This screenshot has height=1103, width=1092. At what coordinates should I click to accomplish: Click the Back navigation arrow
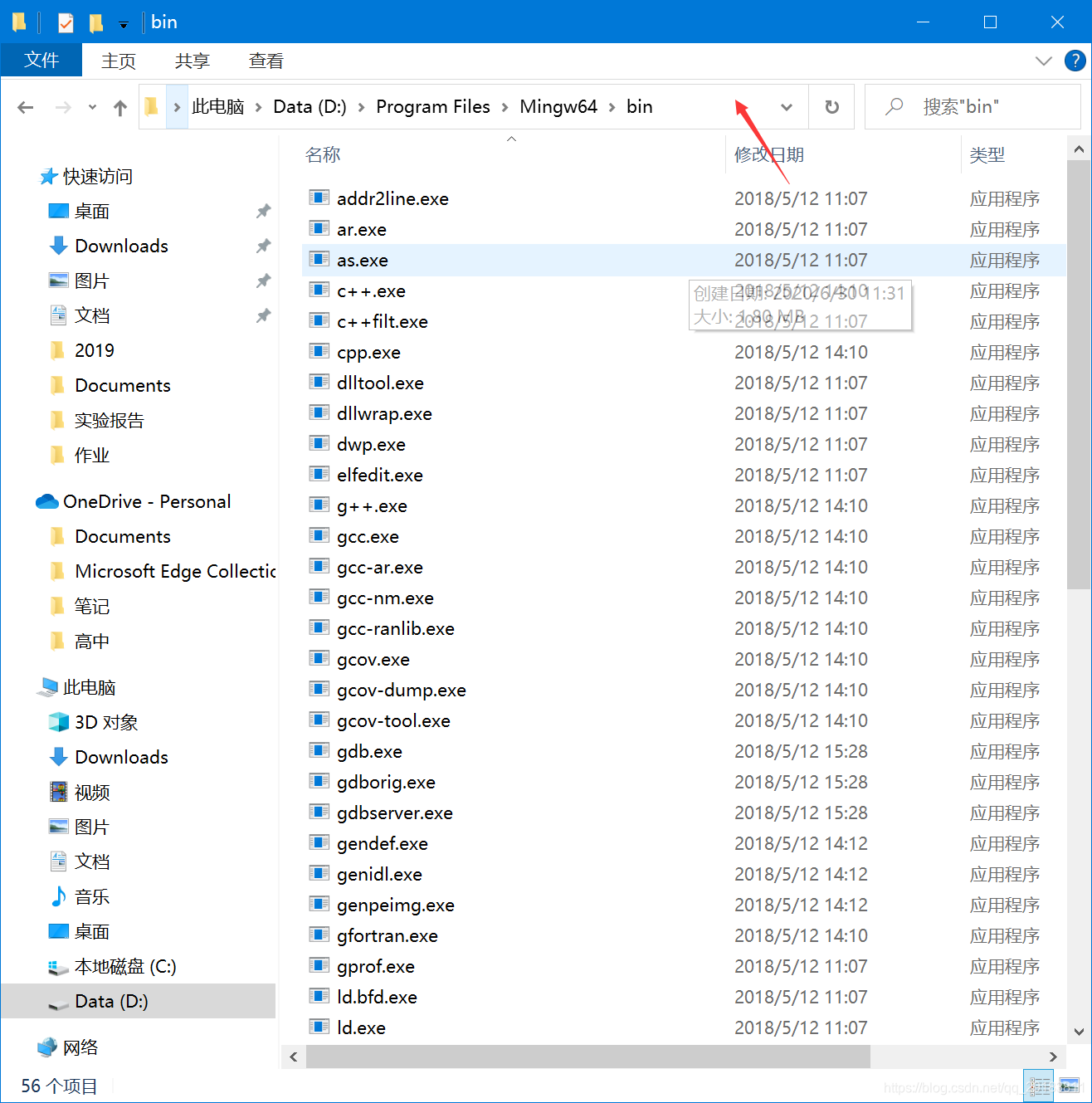pyautogui.click(x=26, y=107)
